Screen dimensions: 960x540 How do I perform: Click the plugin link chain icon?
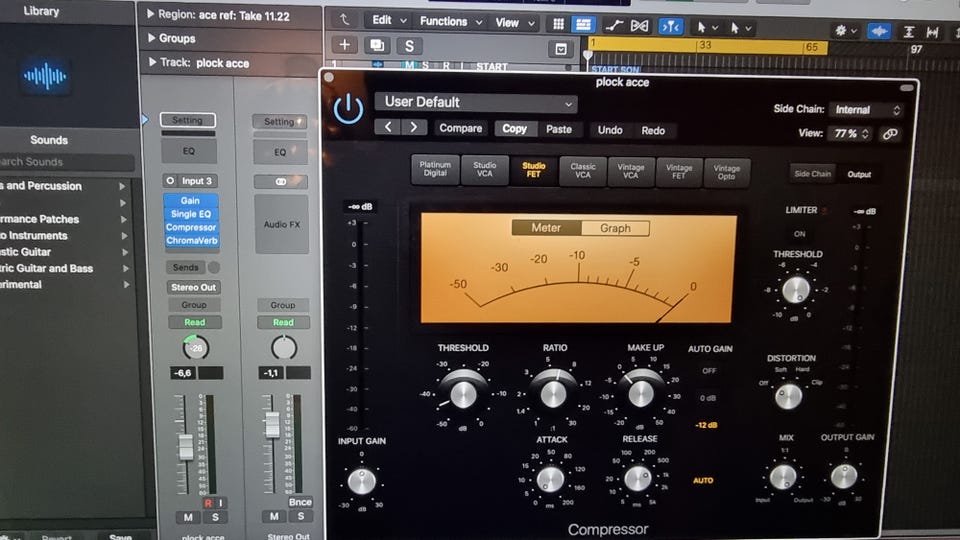tap(889, 134)
